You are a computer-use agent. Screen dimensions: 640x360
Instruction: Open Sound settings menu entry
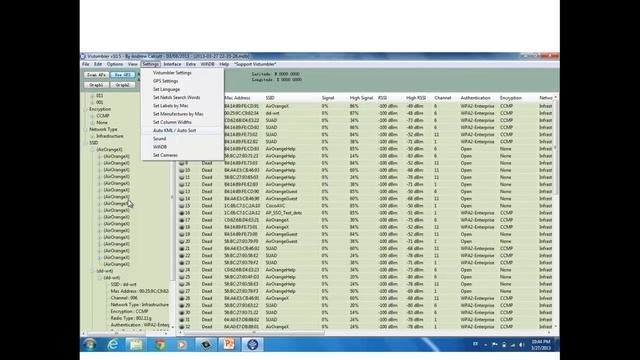pos(182,139)
